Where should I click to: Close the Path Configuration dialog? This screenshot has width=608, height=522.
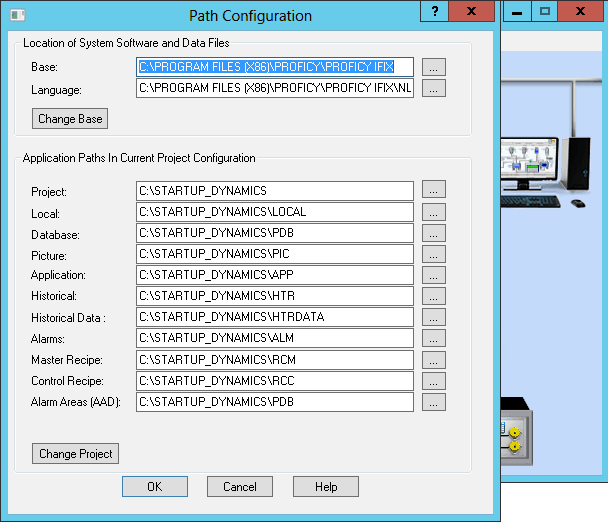coord(472,11)
